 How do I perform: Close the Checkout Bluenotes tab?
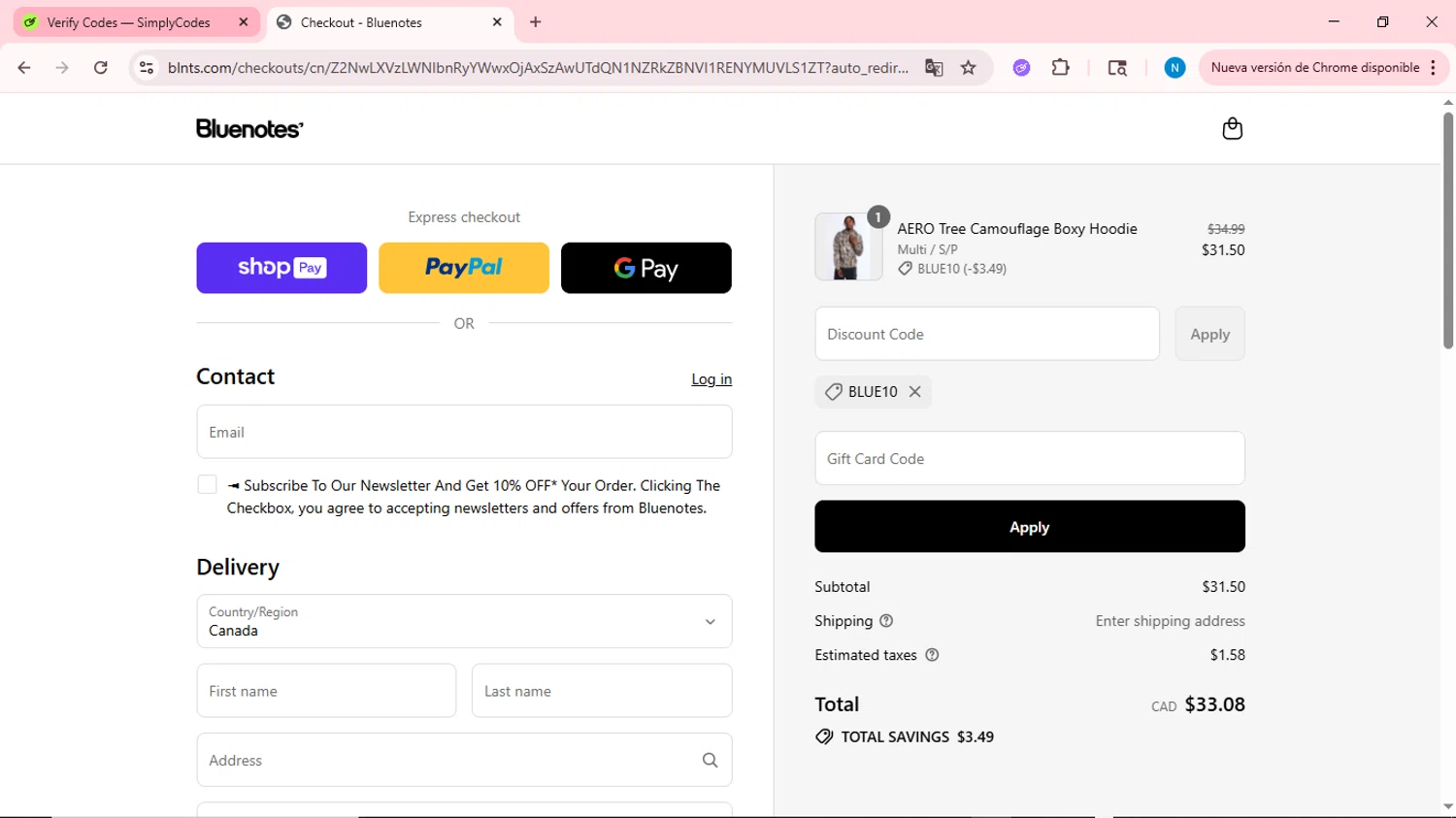click(x=497, y=22)
